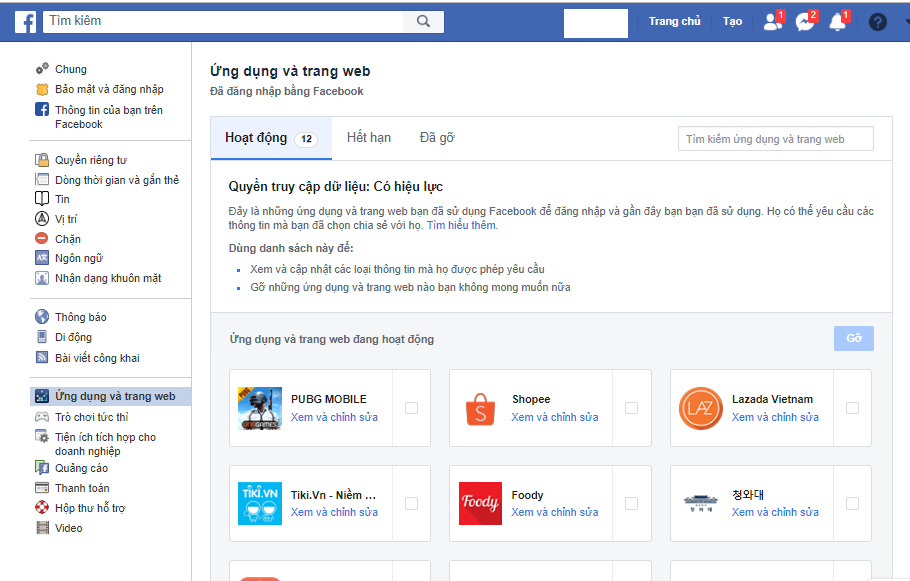Focus the Tìm kiếm Facebook search field

[x=223, y=21]
